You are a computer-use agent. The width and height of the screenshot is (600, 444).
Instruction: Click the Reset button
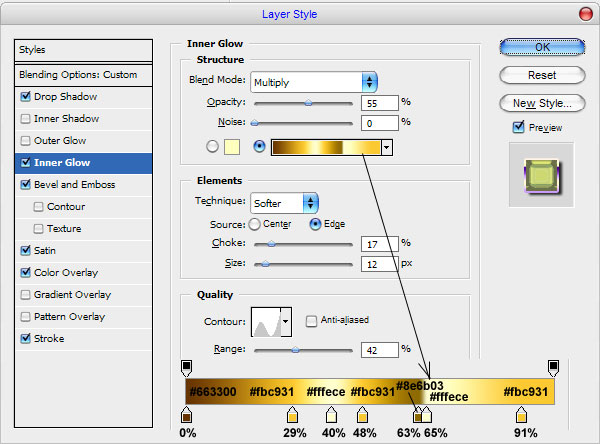[x=542, y=75]
